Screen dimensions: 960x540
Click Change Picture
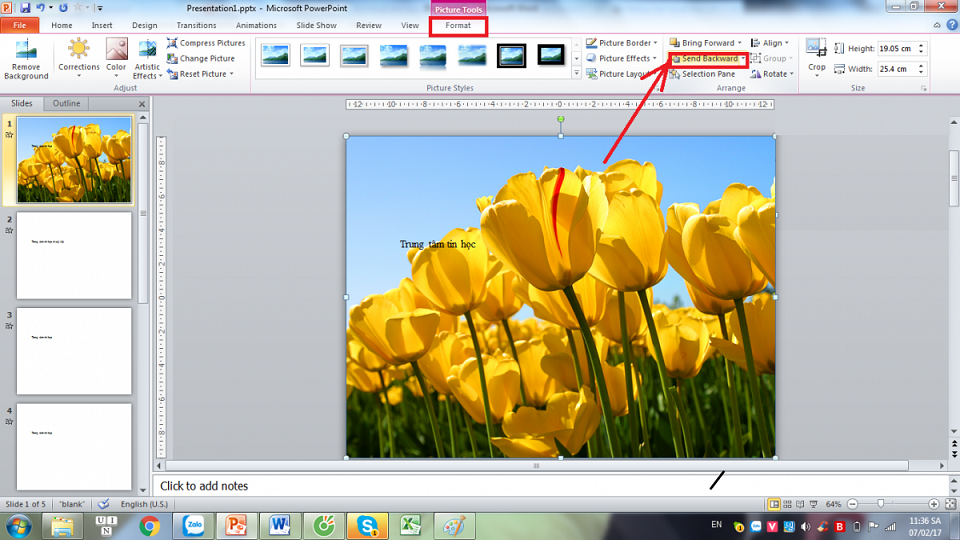pyautogui.click(x=201, y=58)
